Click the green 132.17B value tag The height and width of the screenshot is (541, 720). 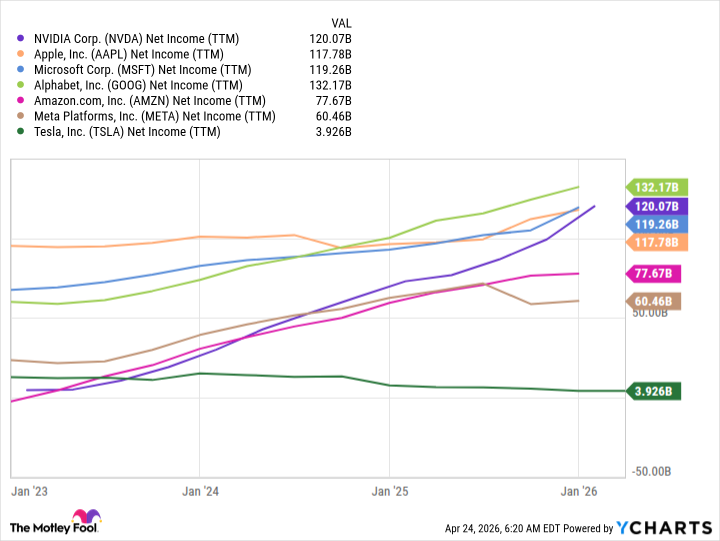[655, 187]
